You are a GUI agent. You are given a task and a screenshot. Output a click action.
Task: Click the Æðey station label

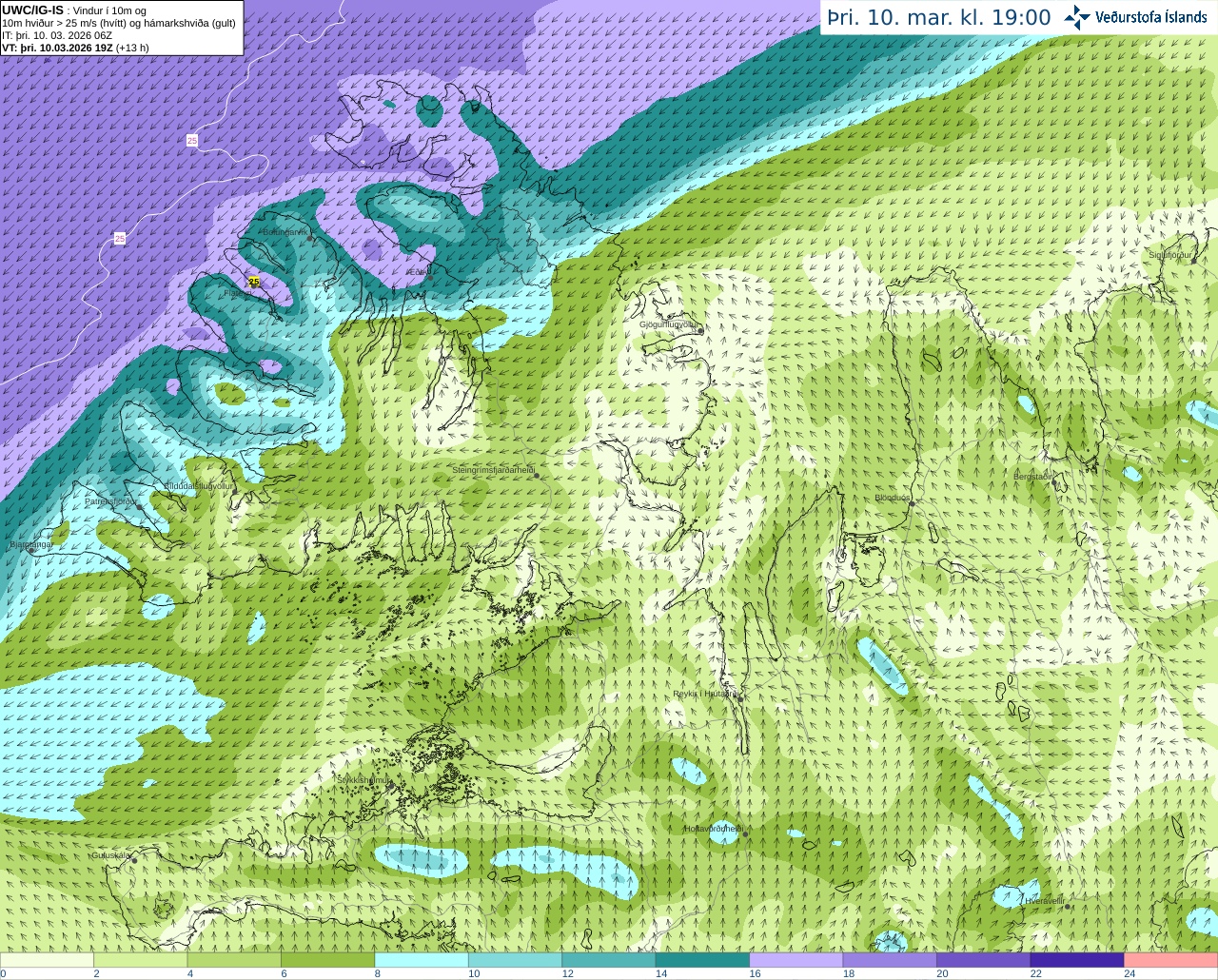point(416,272)
